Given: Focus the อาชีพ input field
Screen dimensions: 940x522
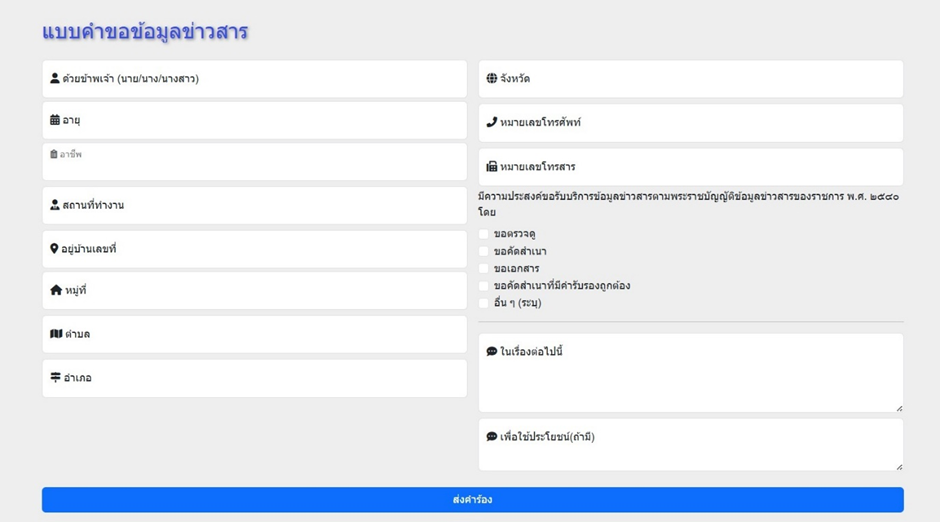Looking at the screenshot, I should pos(254,166).
